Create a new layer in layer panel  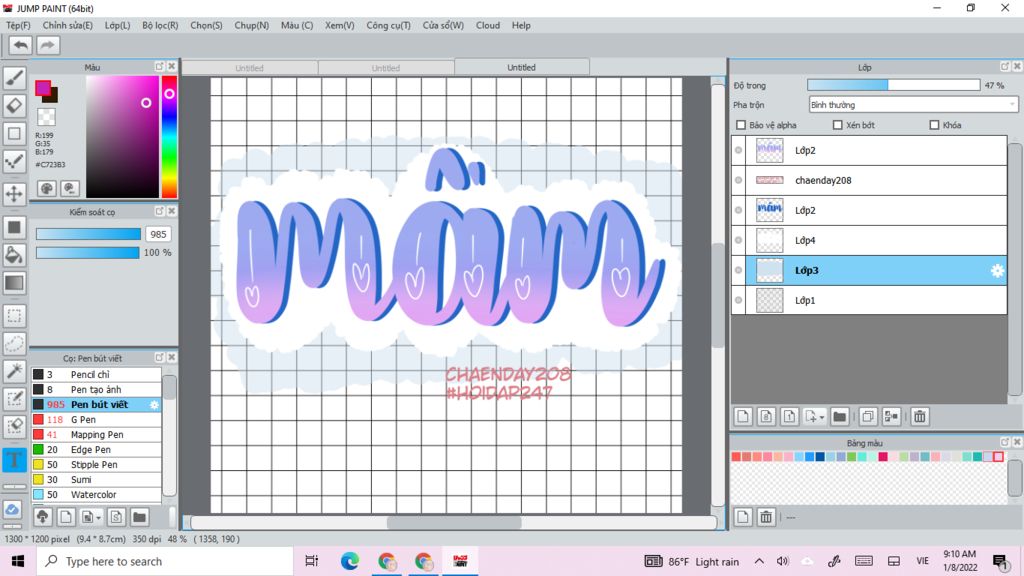coord(743,416)
